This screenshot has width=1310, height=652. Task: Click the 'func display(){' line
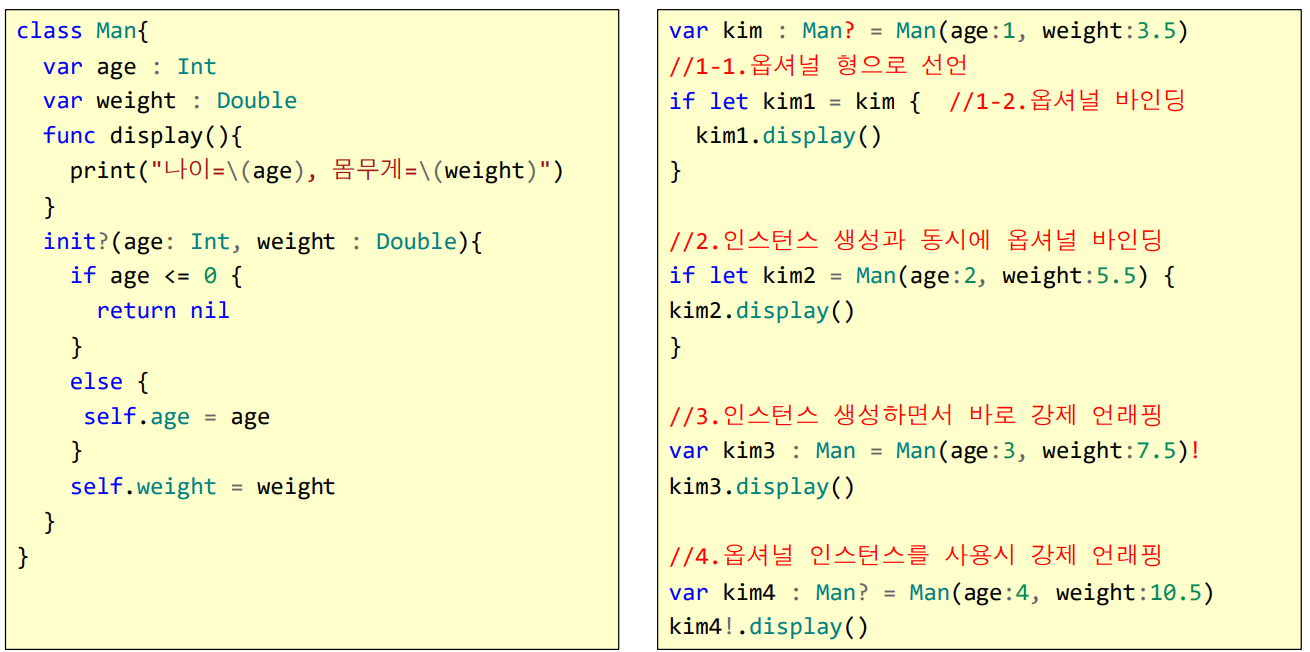(143, 136)
